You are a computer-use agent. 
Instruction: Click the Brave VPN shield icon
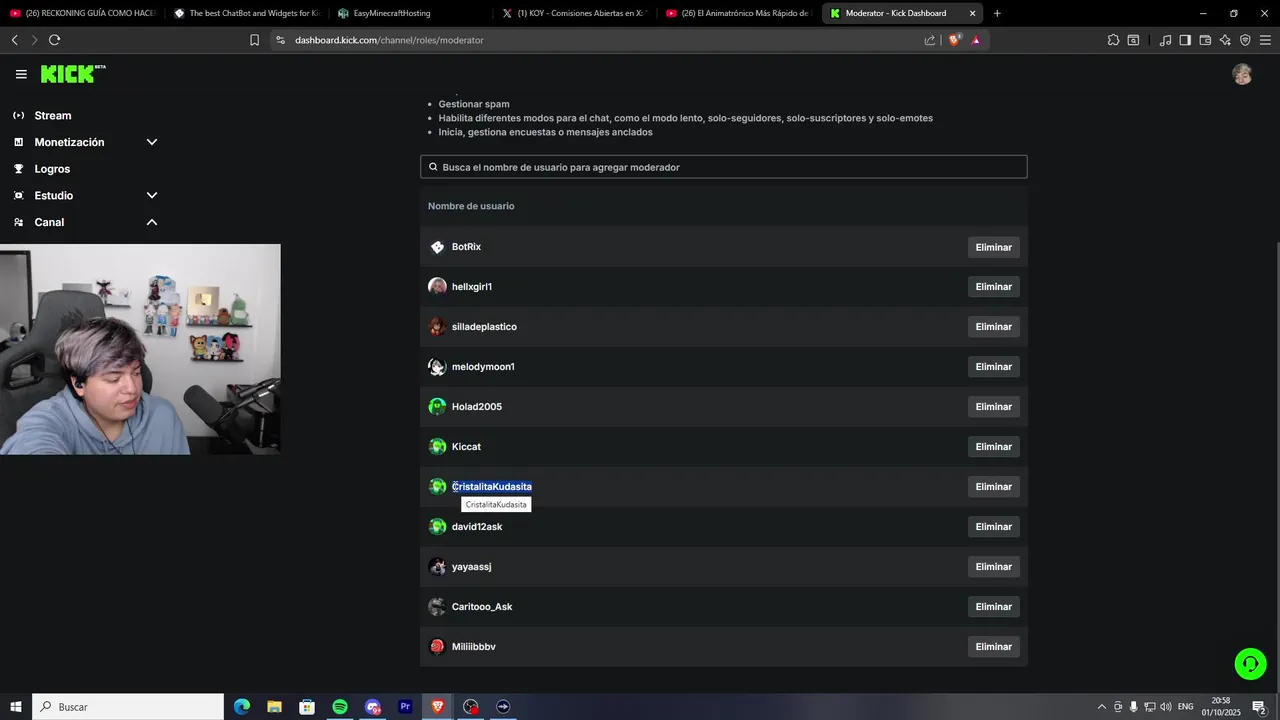1245,40
